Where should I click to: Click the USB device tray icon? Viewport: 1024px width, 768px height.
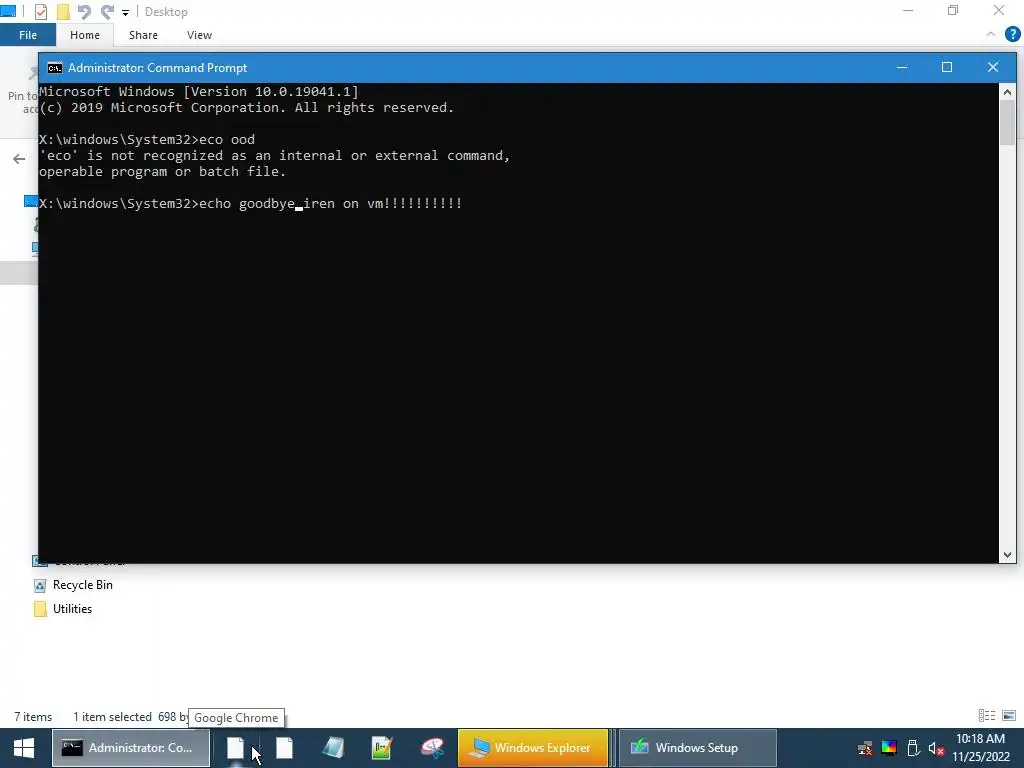point(913,748)
